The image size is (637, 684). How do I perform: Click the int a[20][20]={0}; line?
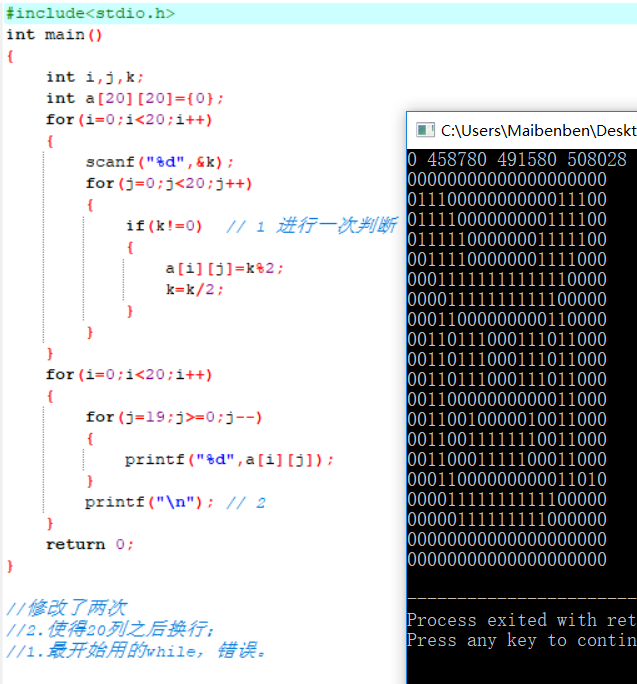pos(135,98)
